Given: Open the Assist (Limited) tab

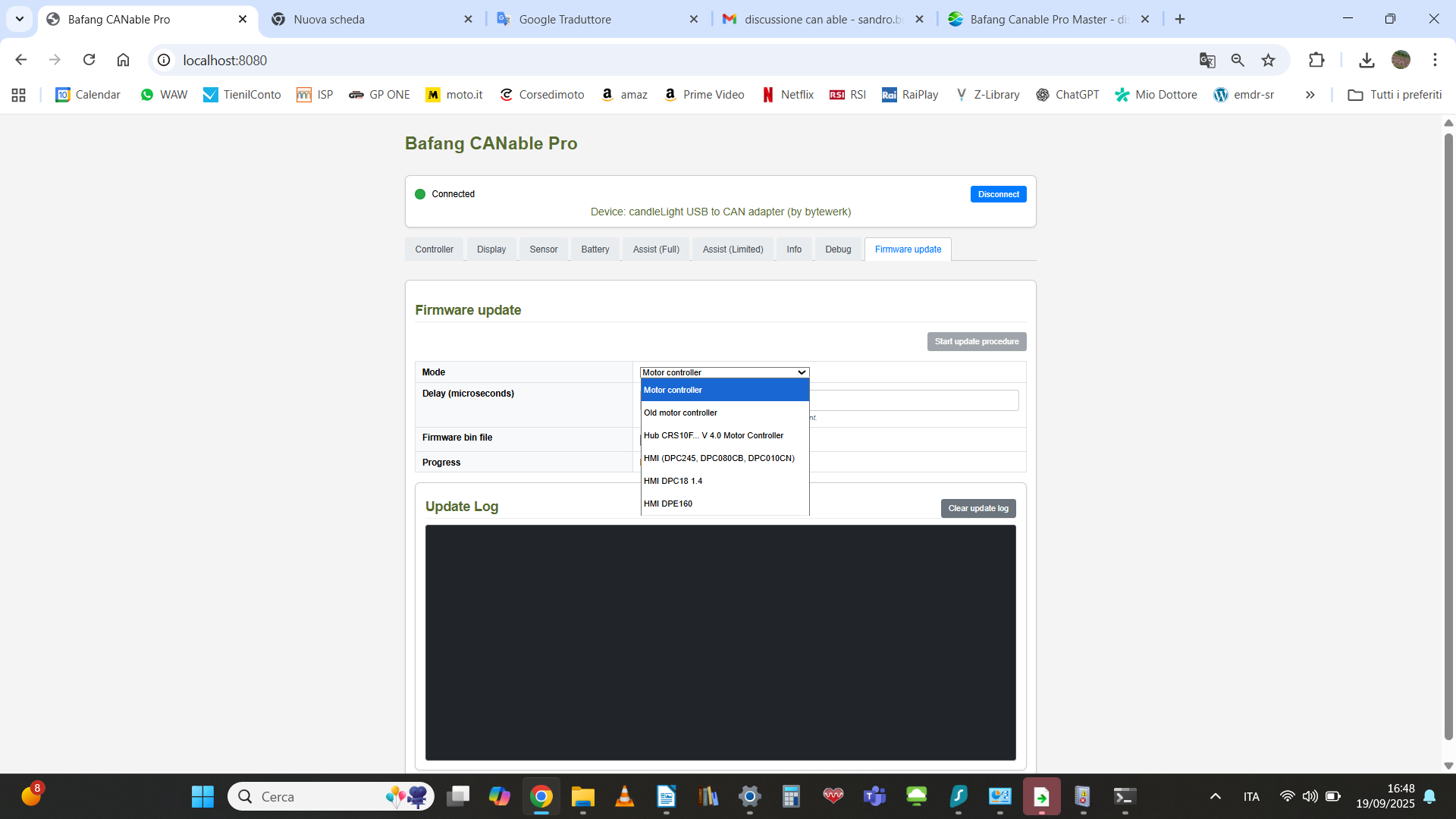Looking at the screenshot, I should (x=733, y=249).
